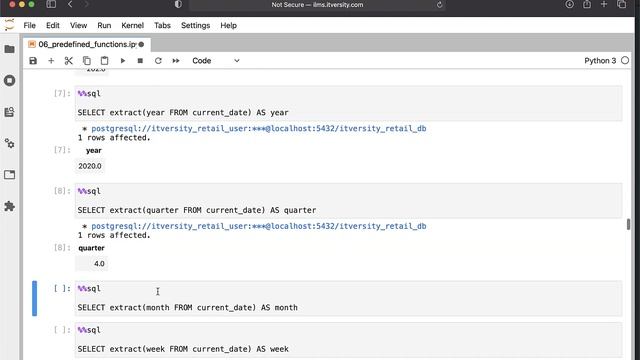Click the [8] input prompt of quarter cell
The width and height of the screenshot is (640, 360).
click(62, 191)
